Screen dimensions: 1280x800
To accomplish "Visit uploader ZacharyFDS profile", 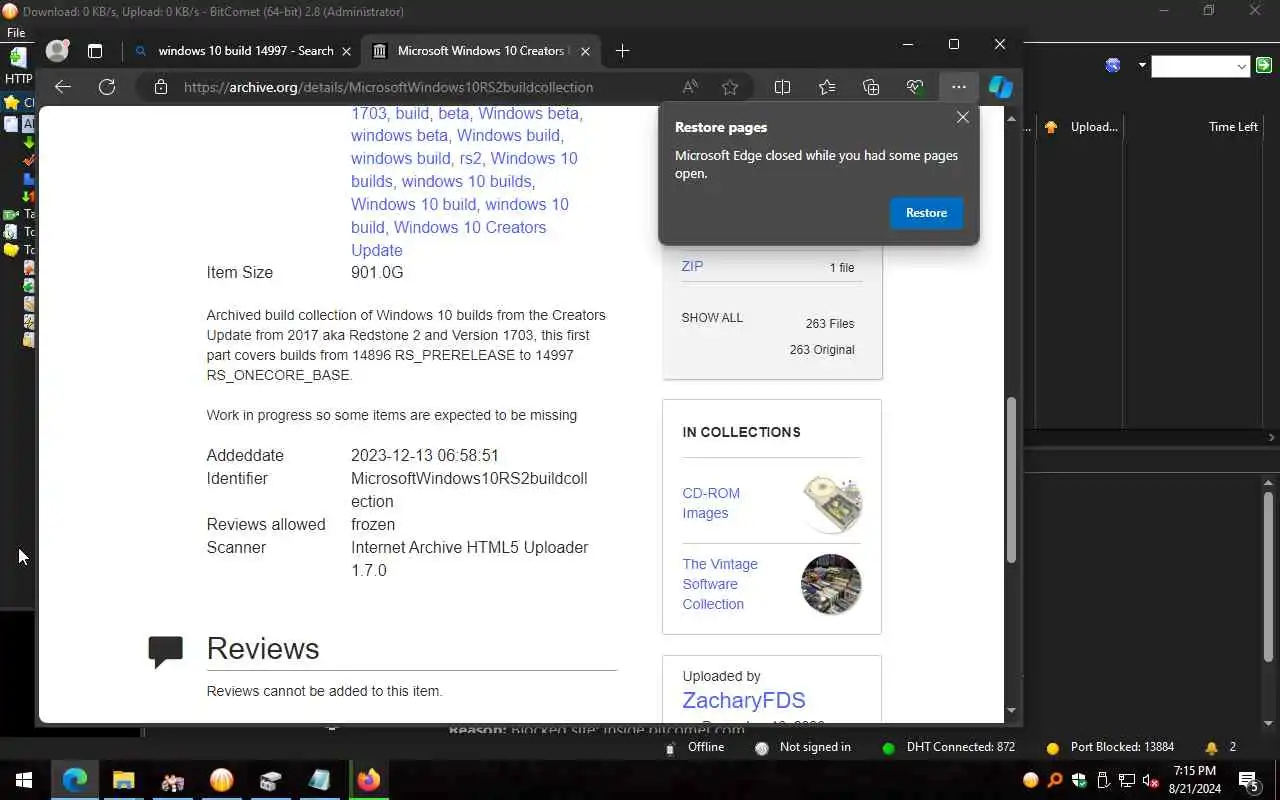I will tap(744, 700).
